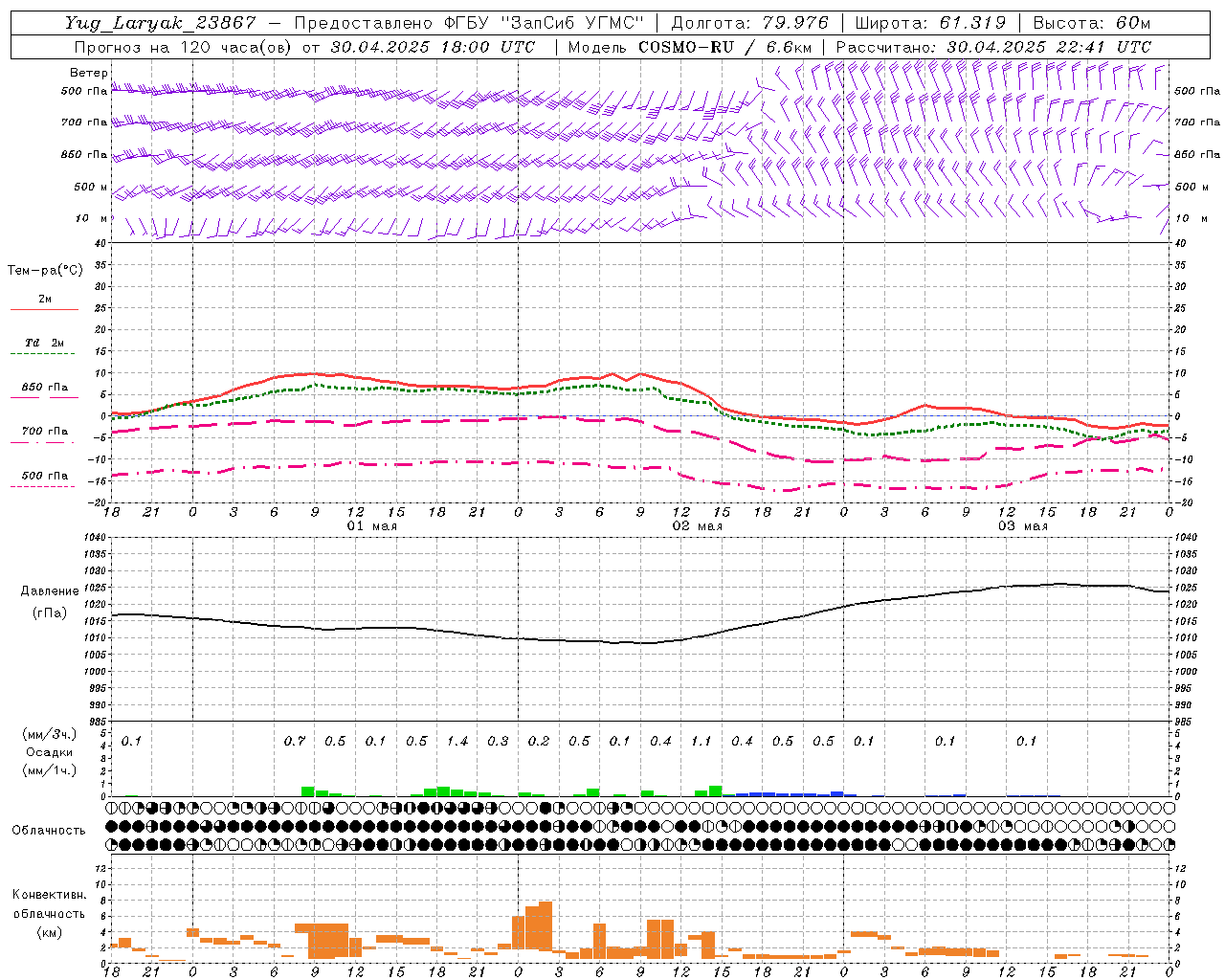Click the "Облачность" cloud rows label
The height and width of the screenshot is (980, 1225).
pyautogui.click(x=49, y=830)
